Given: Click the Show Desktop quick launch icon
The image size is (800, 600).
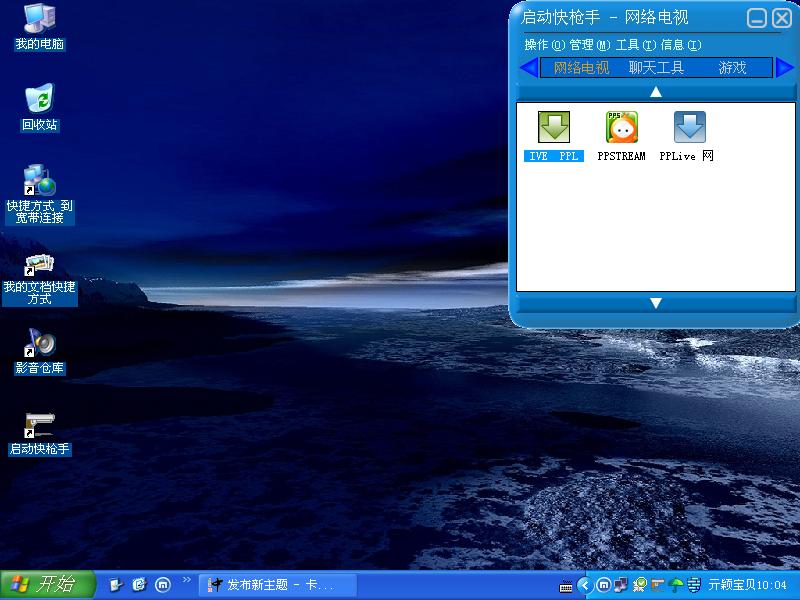Looking at the screenshot, I should point(116,585).
